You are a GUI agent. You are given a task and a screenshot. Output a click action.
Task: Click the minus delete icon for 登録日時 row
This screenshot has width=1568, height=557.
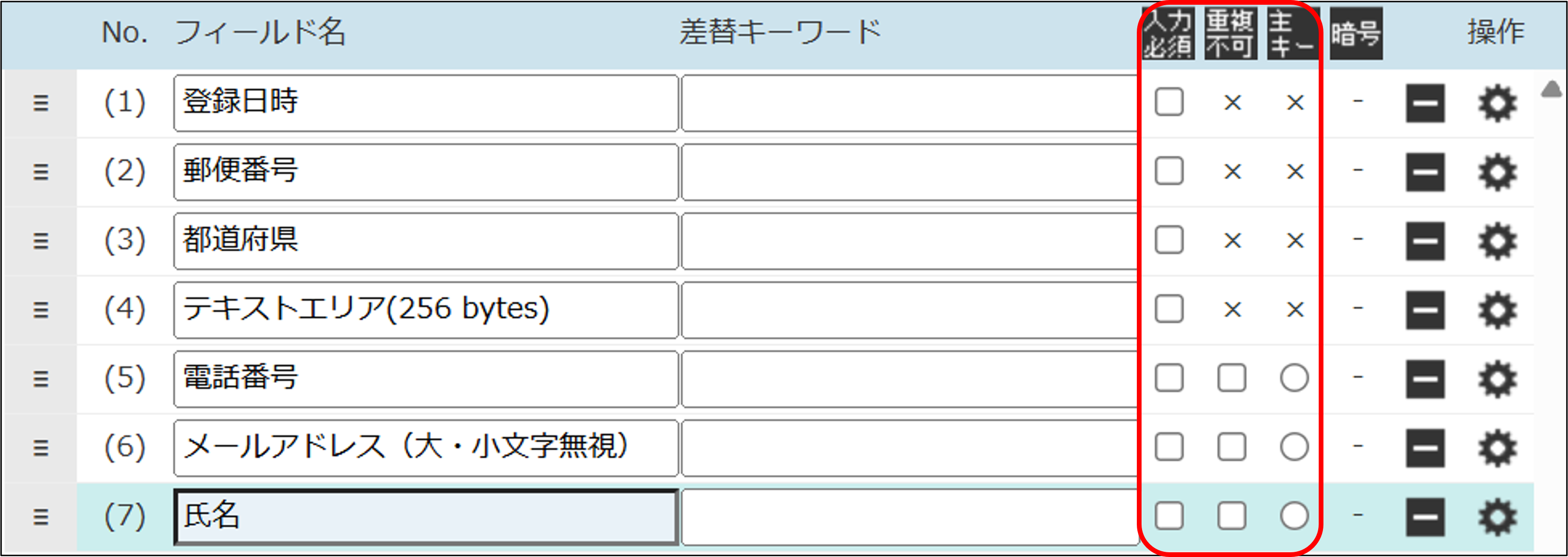point(1424,103)
